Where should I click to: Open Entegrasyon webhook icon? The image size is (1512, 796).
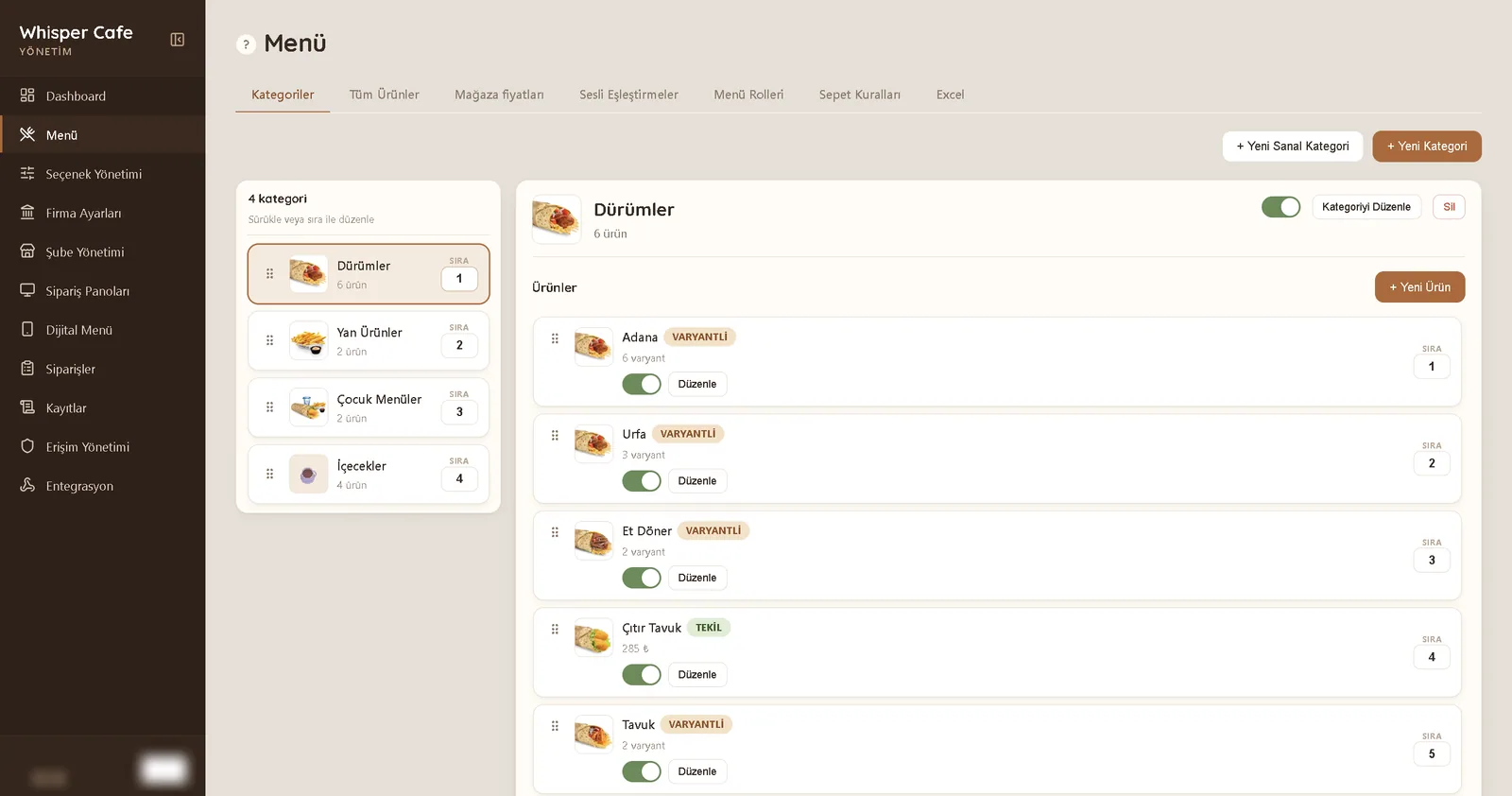point(27,485)
